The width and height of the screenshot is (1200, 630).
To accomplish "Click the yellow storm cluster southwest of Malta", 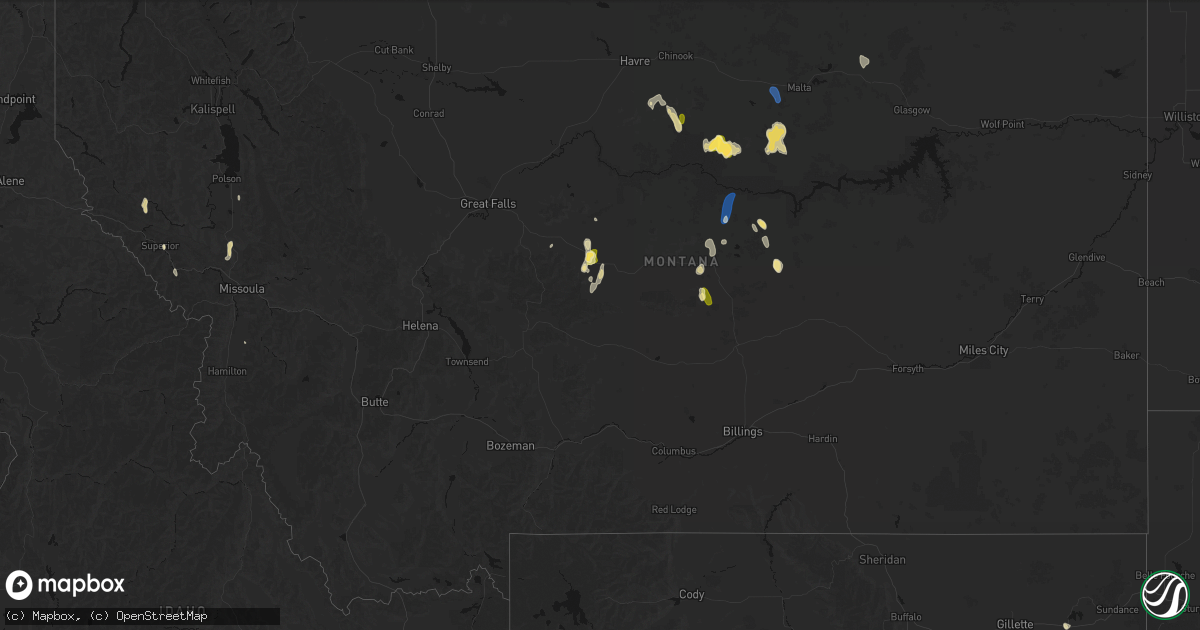I will [x=722, y=146].
